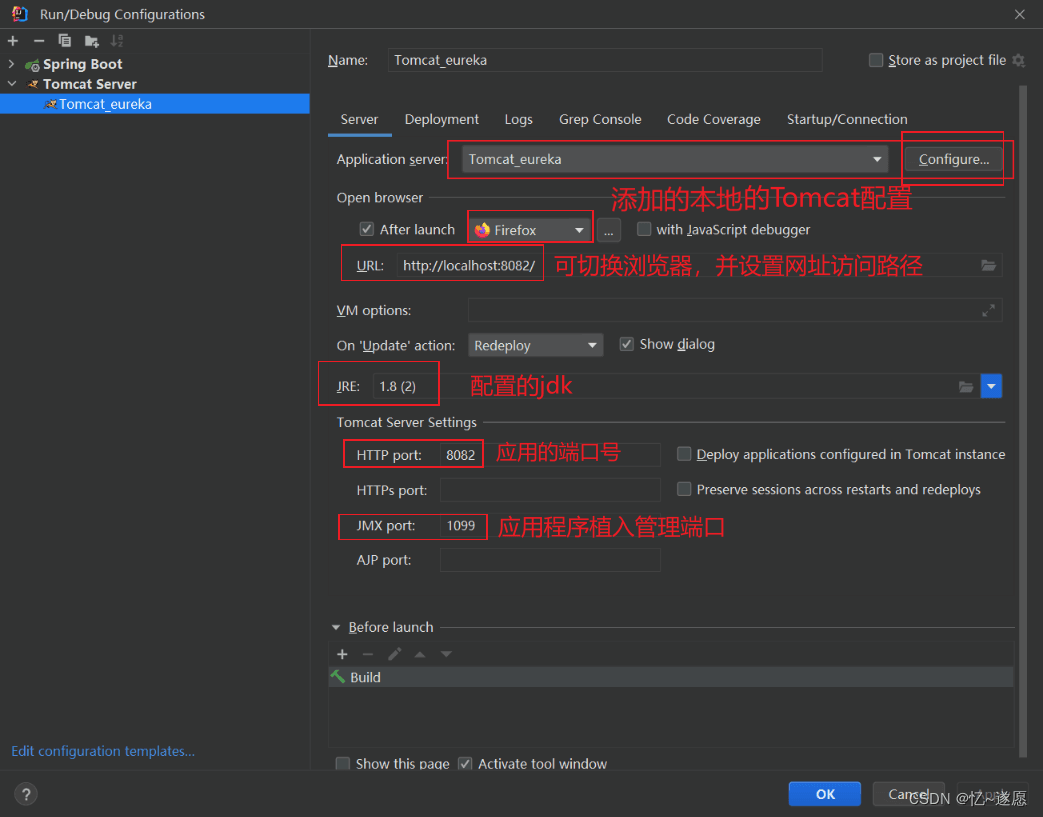Check Deploy applications configured in Tomcat instance

pos(684,454)
